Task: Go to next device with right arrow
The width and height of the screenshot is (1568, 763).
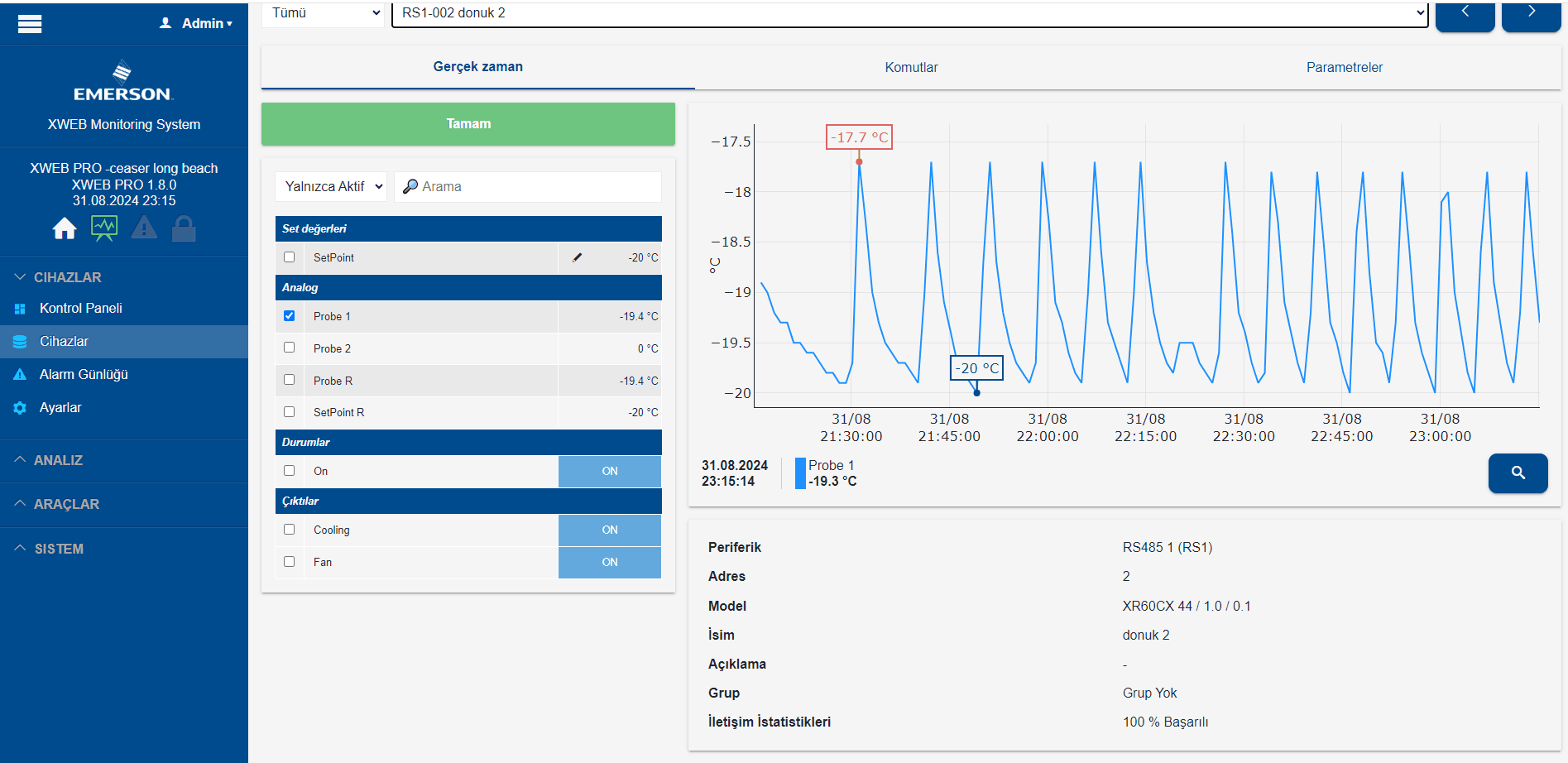Action: point(1531,15)
